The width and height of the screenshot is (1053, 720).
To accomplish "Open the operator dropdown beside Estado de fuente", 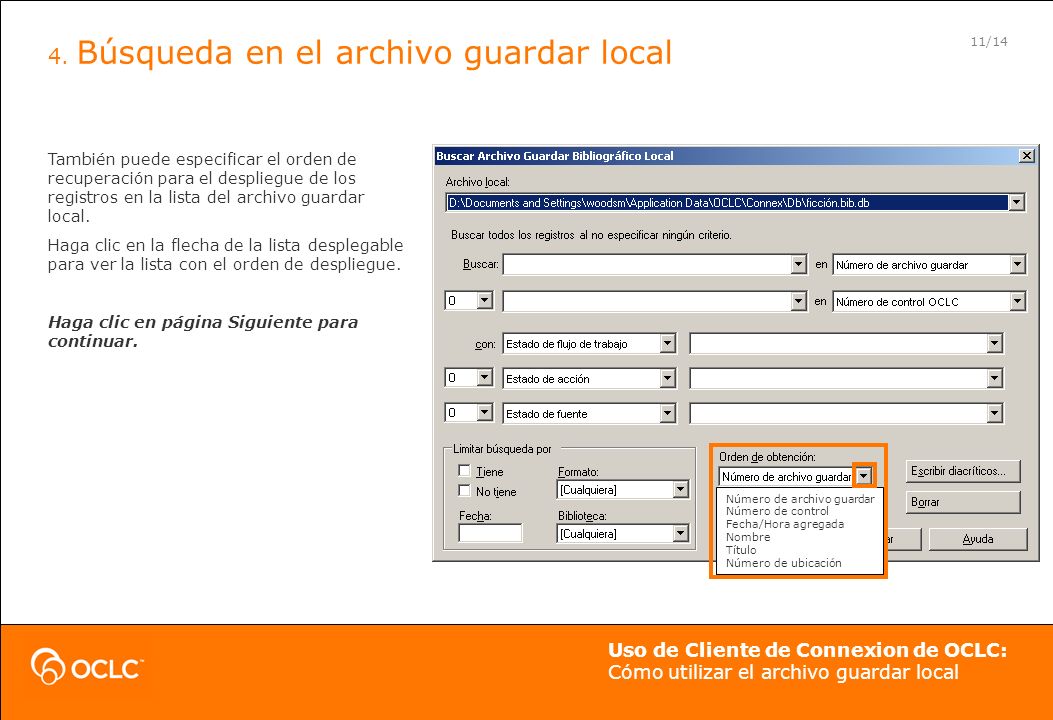I will 485,412.
